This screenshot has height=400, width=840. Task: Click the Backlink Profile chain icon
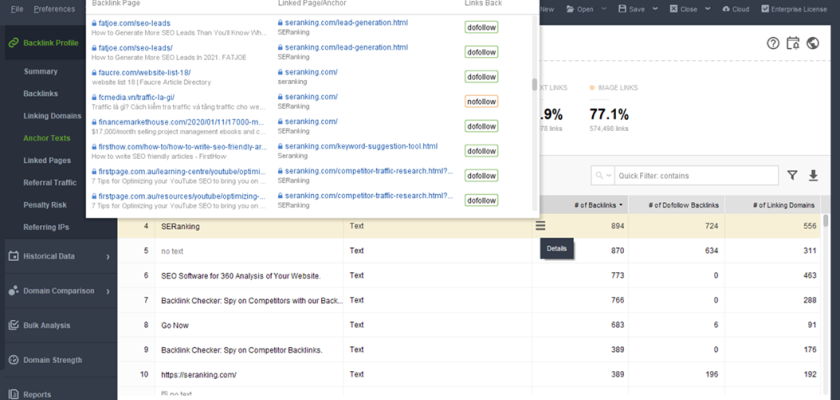click(14, 43)
